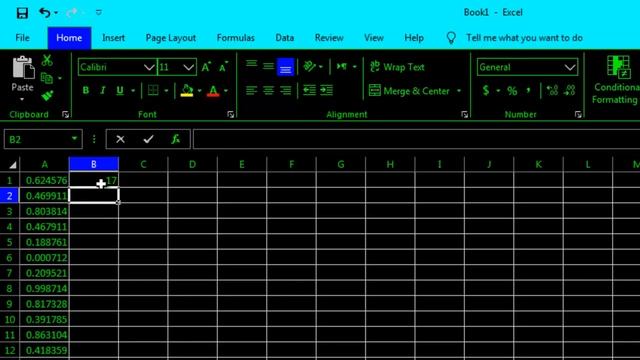Click Merge & Center
Screen dimensions: 640x360
point(409,91)
